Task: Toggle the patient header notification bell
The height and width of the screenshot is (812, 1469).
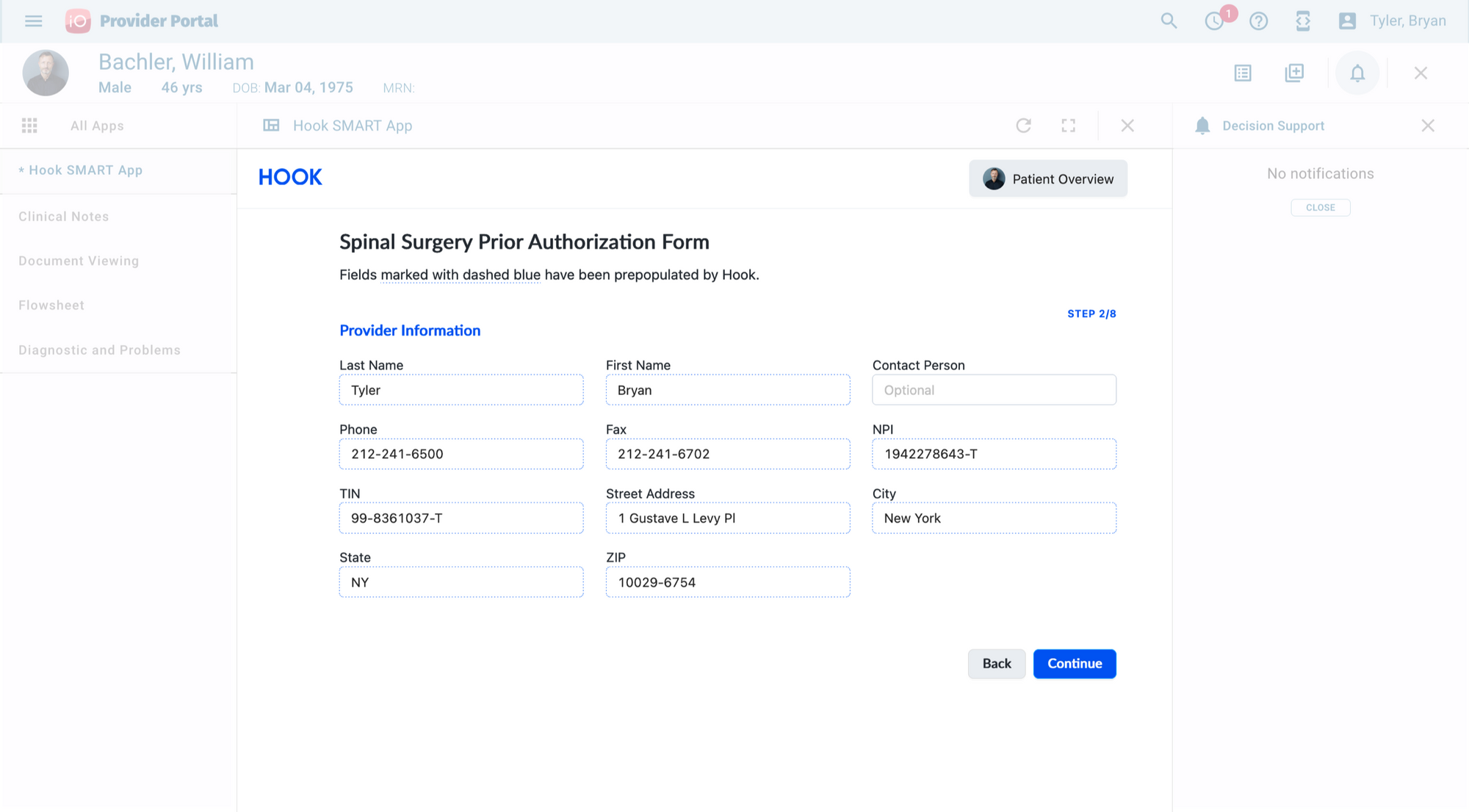Action: click(1357, 73)
